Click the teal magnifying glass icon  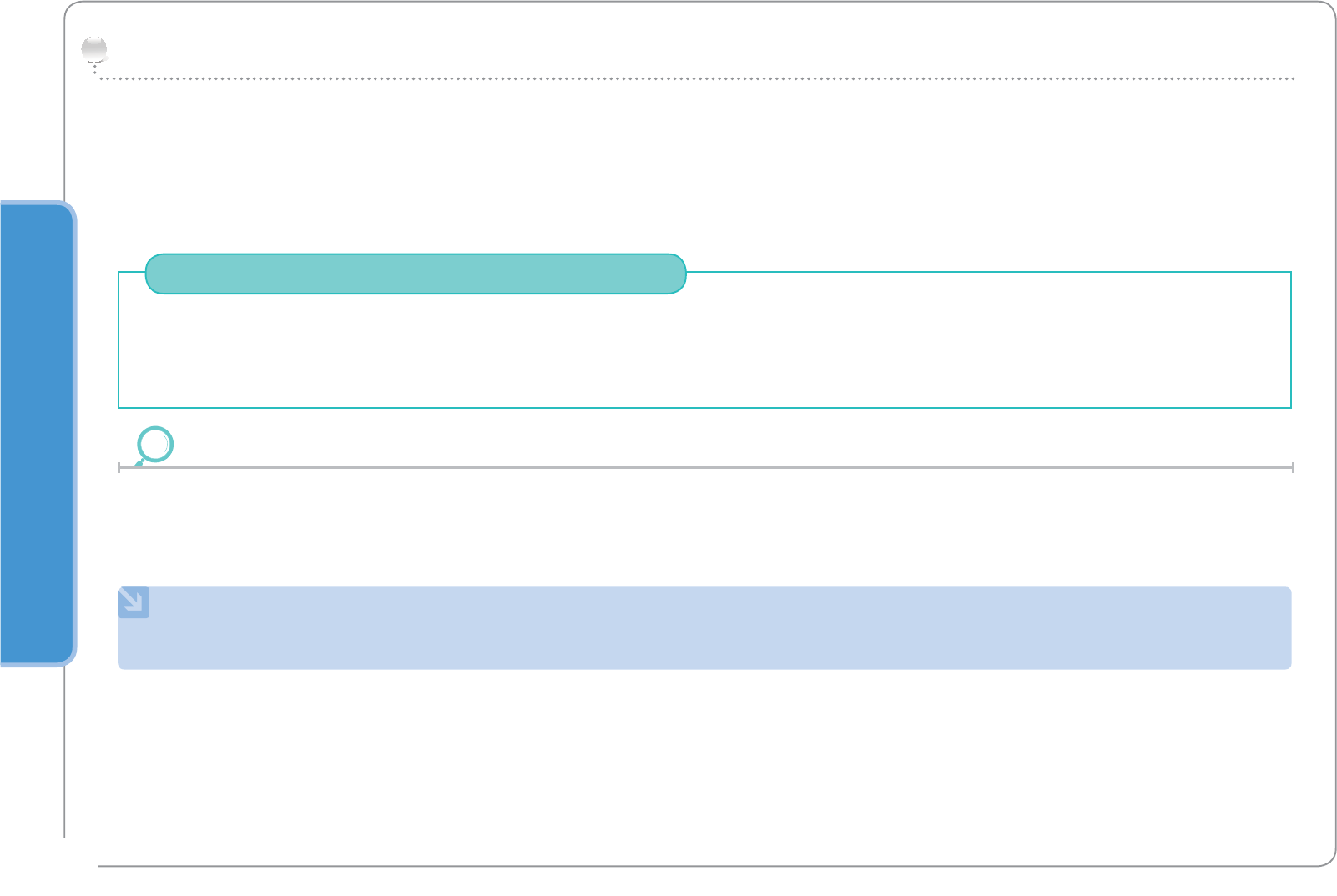pyautogui.click(x=154, y=445)
